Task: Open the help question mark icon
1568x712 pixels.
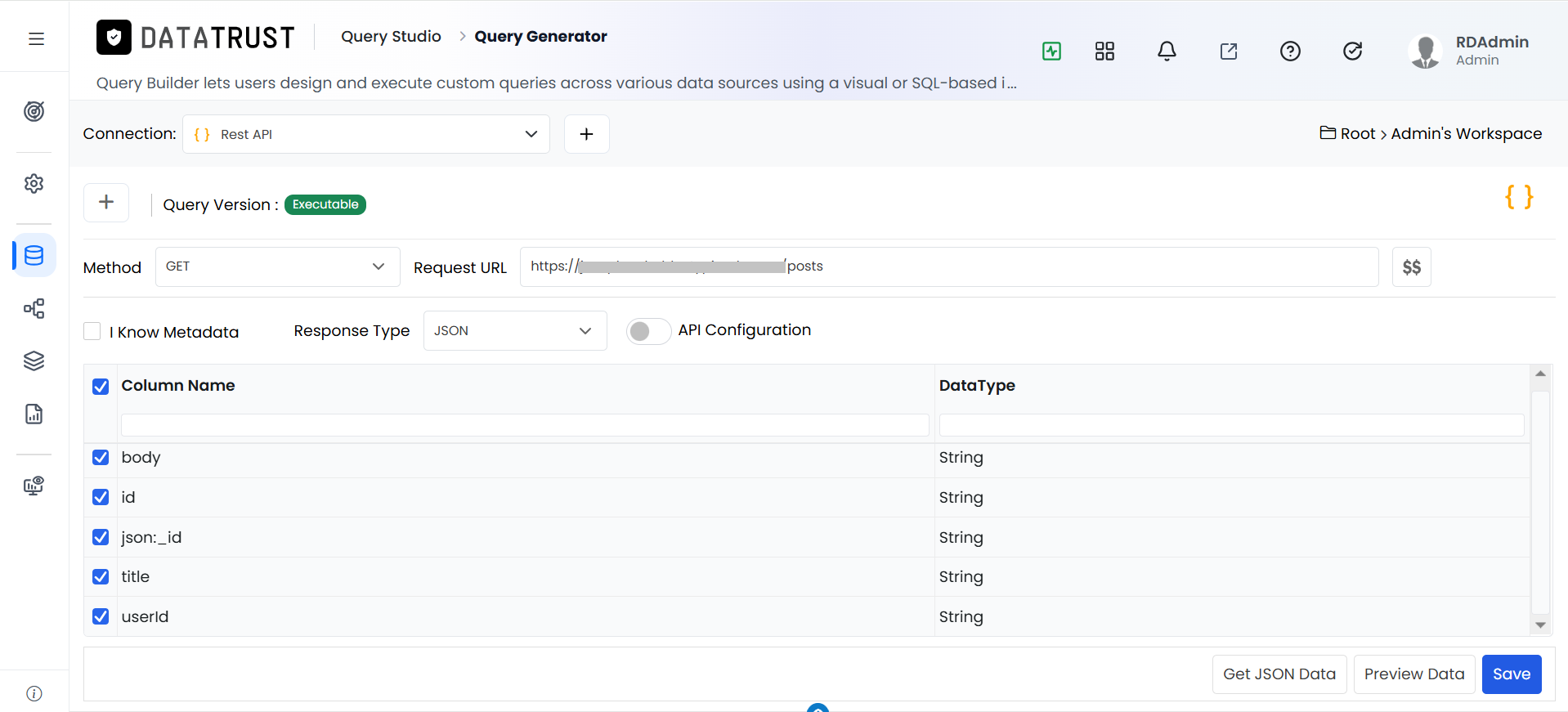Action: point(1290,51)
